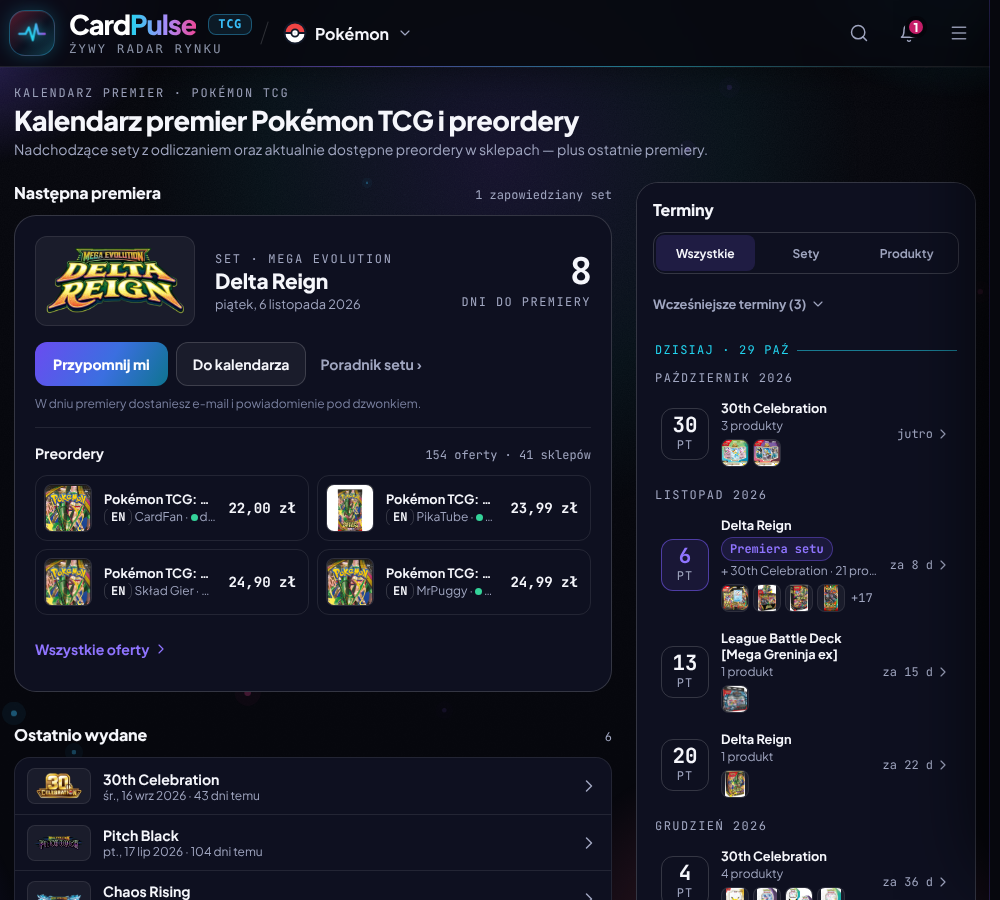Open the 4 PT 30th Celebration entry chevron
The width and height of the screenshot is (1000, 900).
tap(943, 882)
